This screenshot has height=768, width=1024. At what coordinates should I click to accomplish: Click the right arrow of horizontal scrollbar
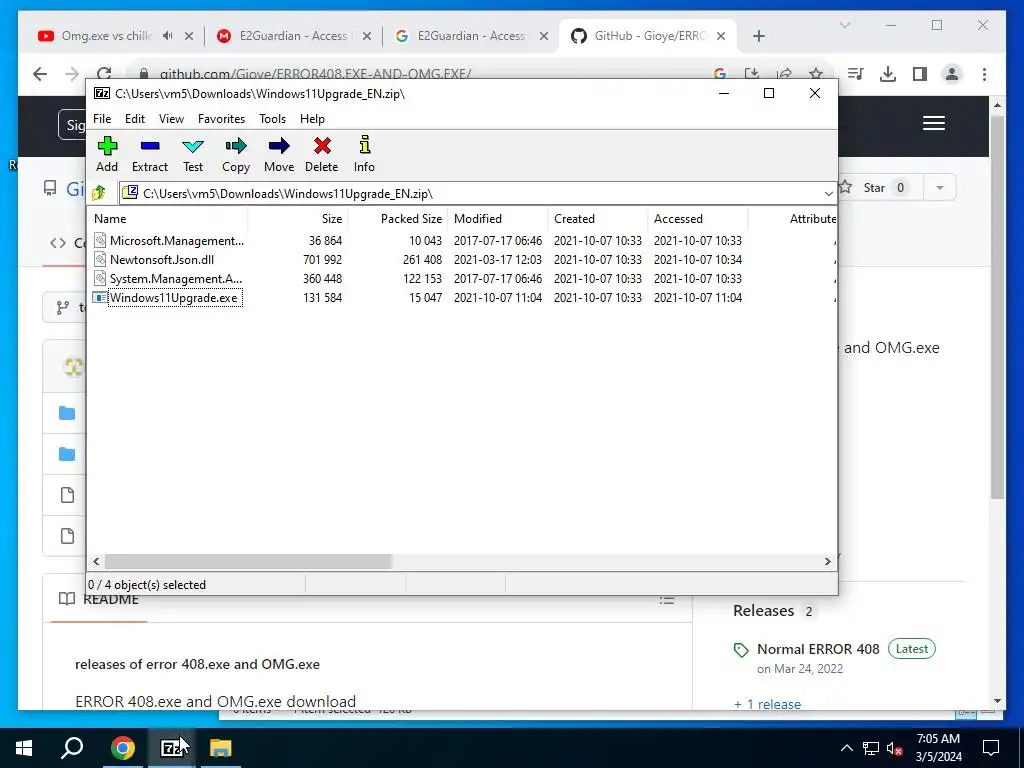[827, 562]
